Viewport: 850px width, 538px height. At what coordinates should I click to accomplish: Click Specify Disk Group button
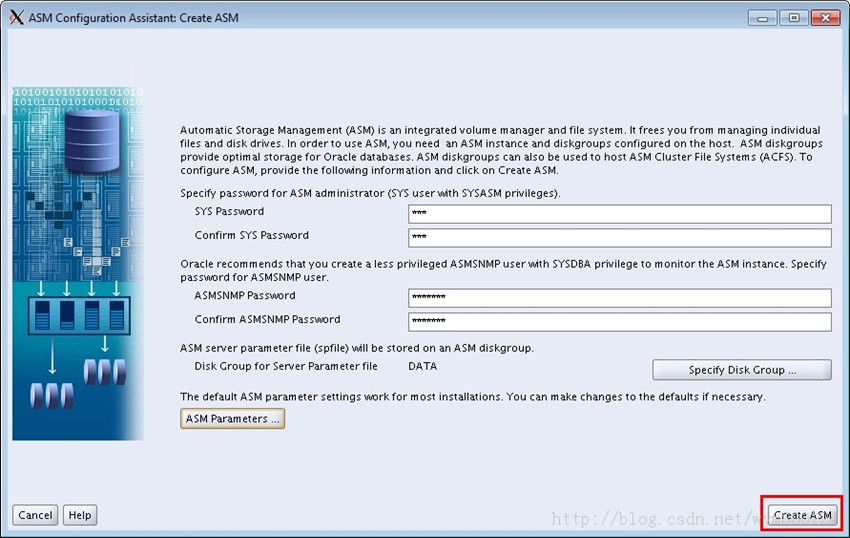(x=742, y=370)
